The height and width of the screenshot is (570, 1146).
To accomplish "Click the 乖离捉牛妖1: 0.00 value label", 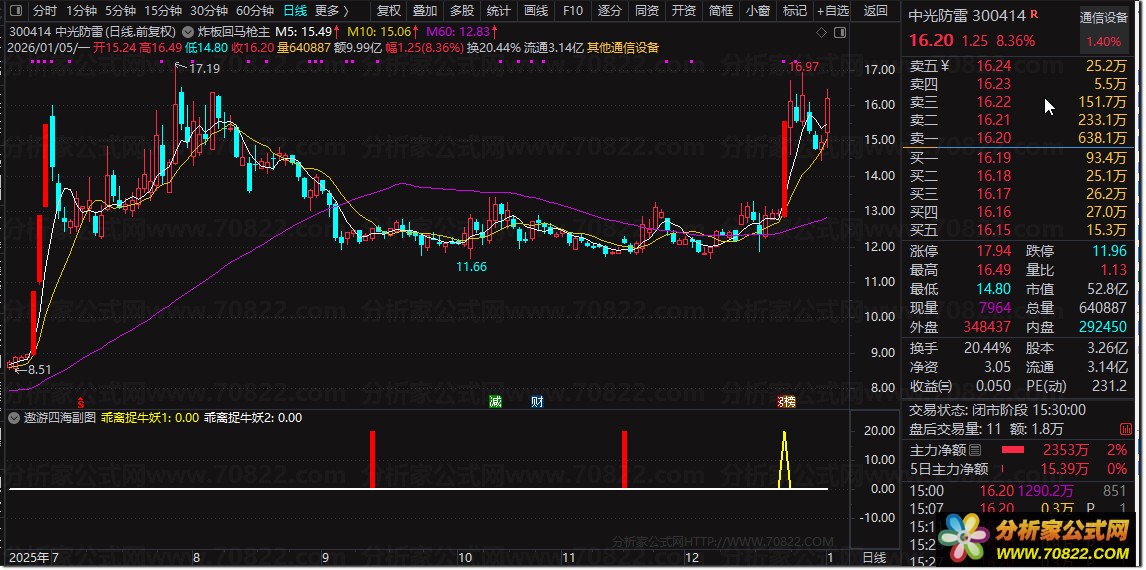I will (150, 418).
